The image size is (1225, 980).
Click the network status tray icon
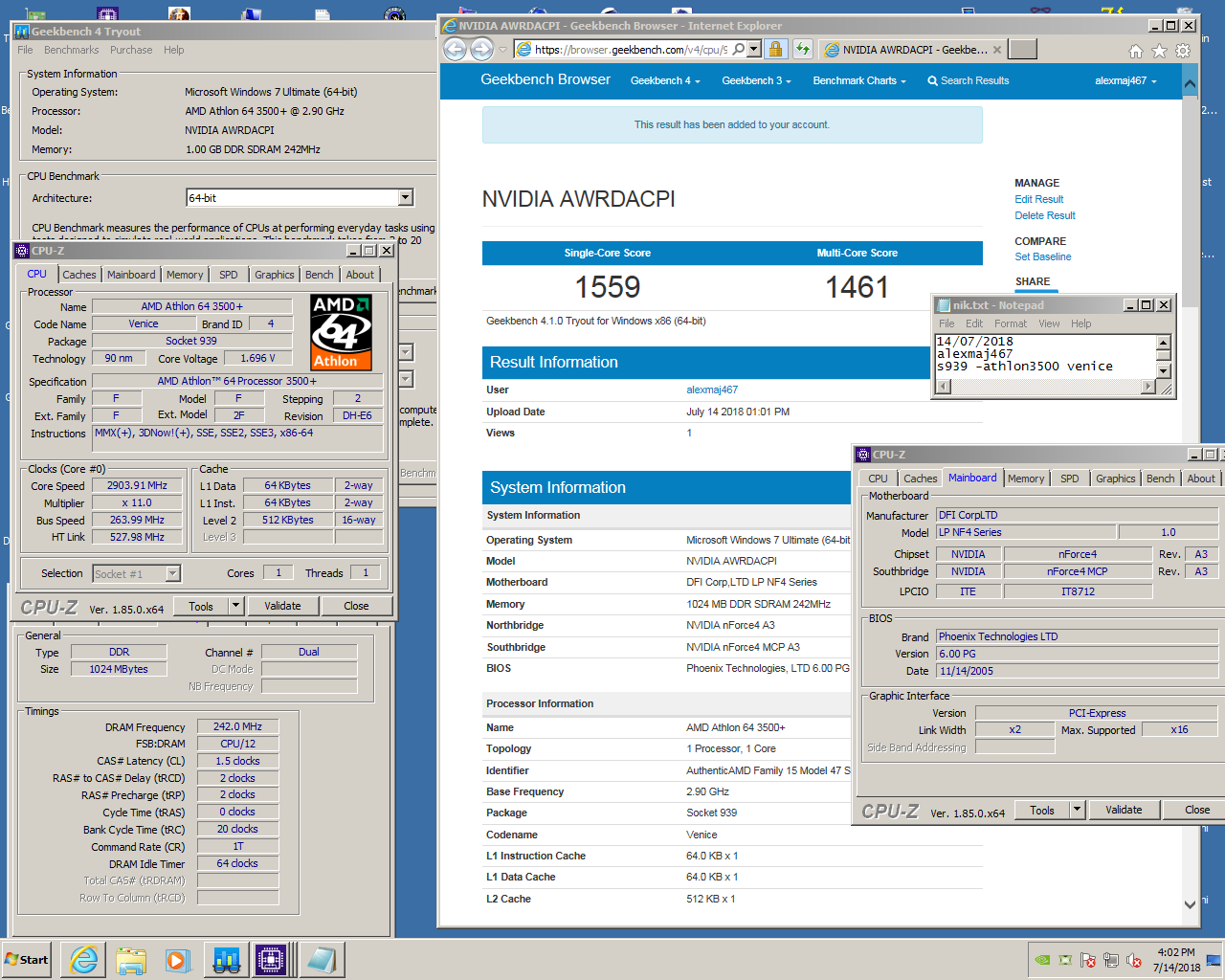click(1111, 960)
